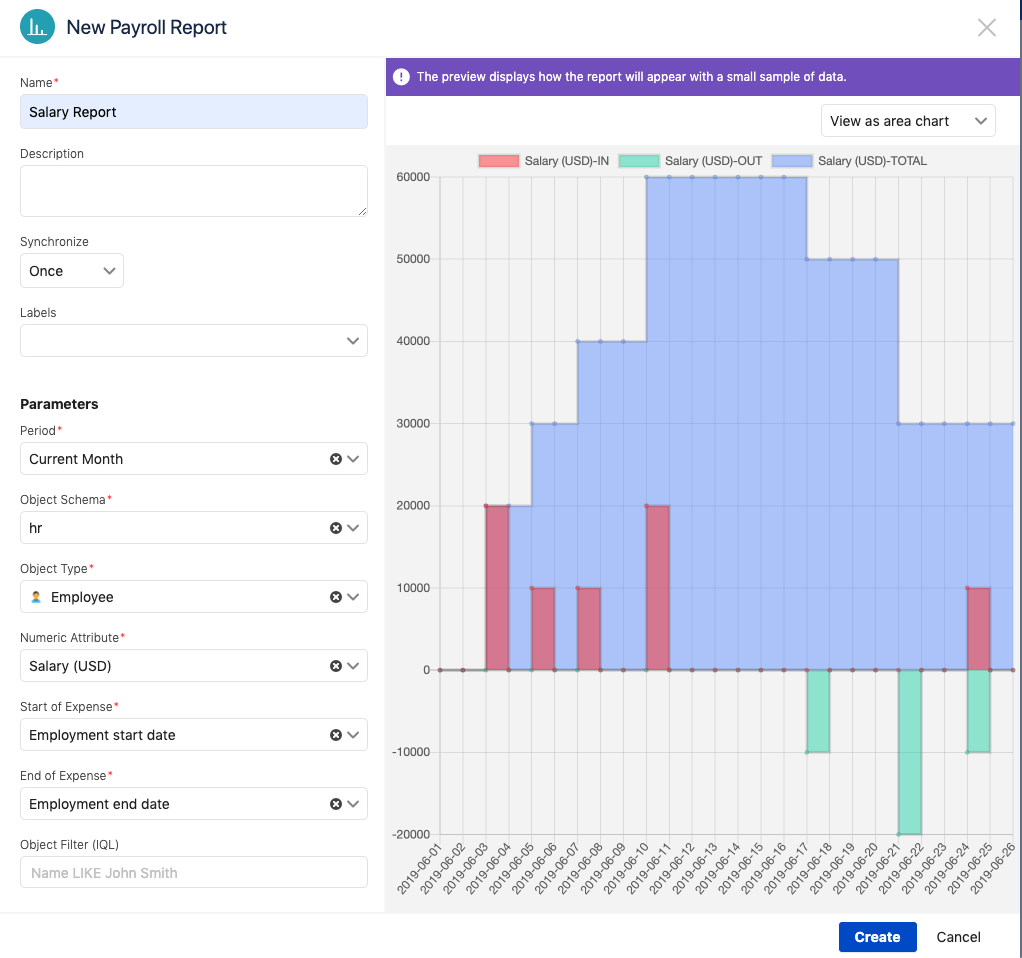Click the info icon on the purple banner
The image size is (1022, 958).
click(x=400, y=76)
